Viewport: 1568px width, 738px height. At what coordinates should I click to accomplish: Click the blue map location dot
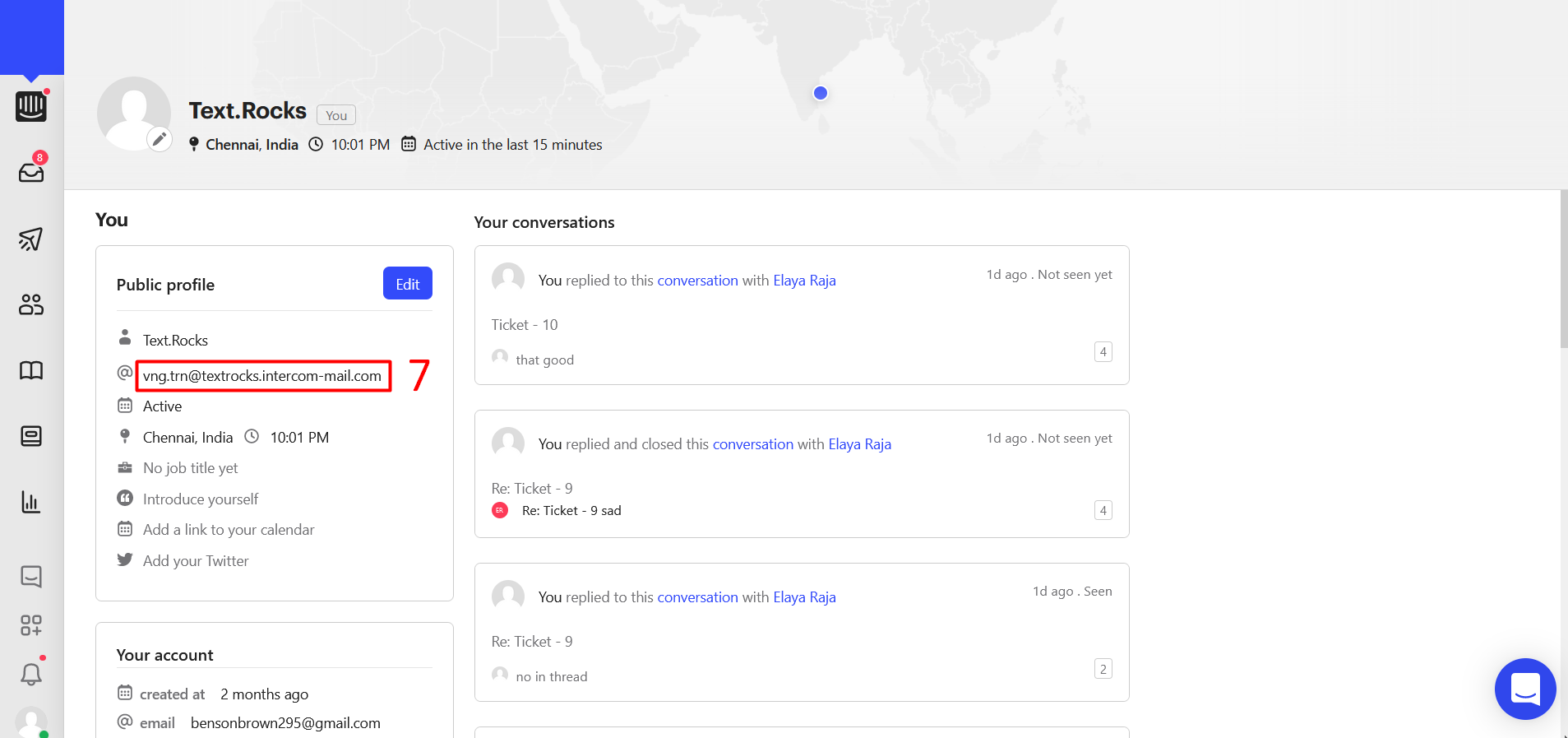(x=820, y=93)
